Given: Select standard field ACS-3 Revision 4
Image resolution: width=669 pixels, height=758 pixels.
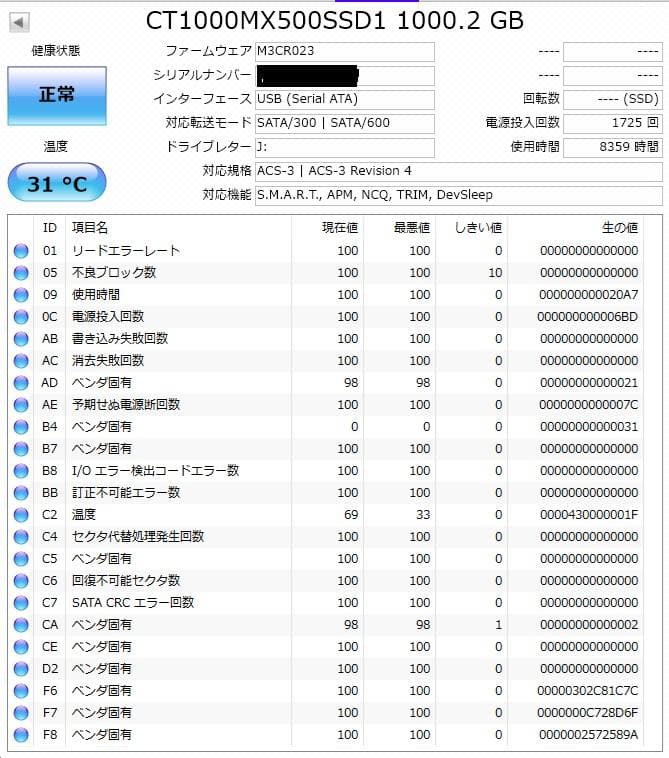Looking at the screenshot, I should point(459,172).
